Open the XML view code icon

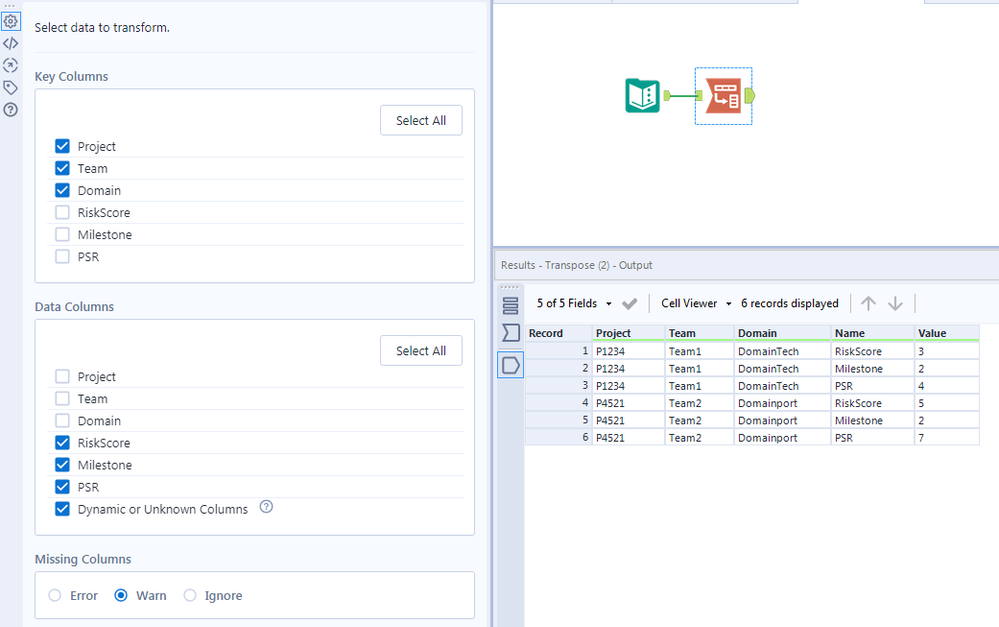click(11, 43)
